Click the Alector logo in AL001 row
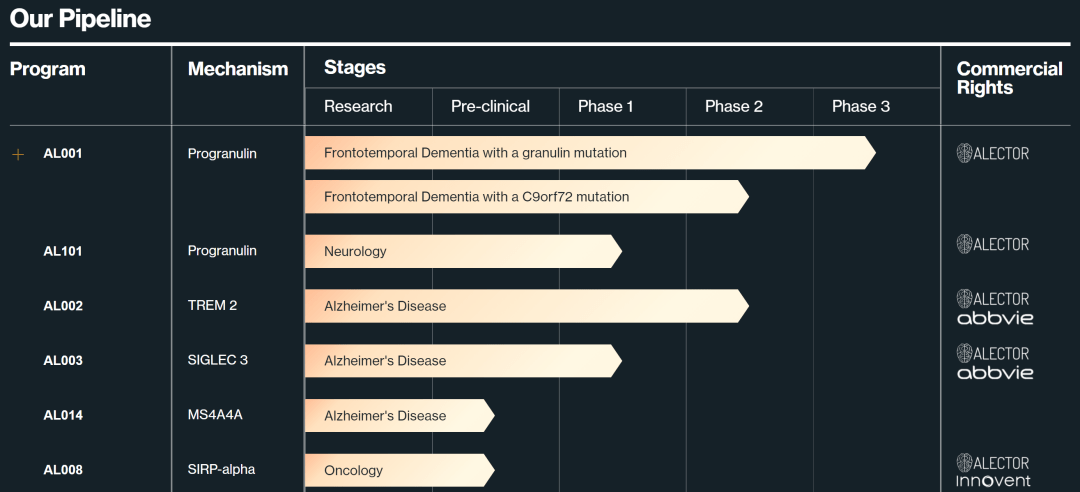Screen dimensions: 1080x492 [992, 153]
